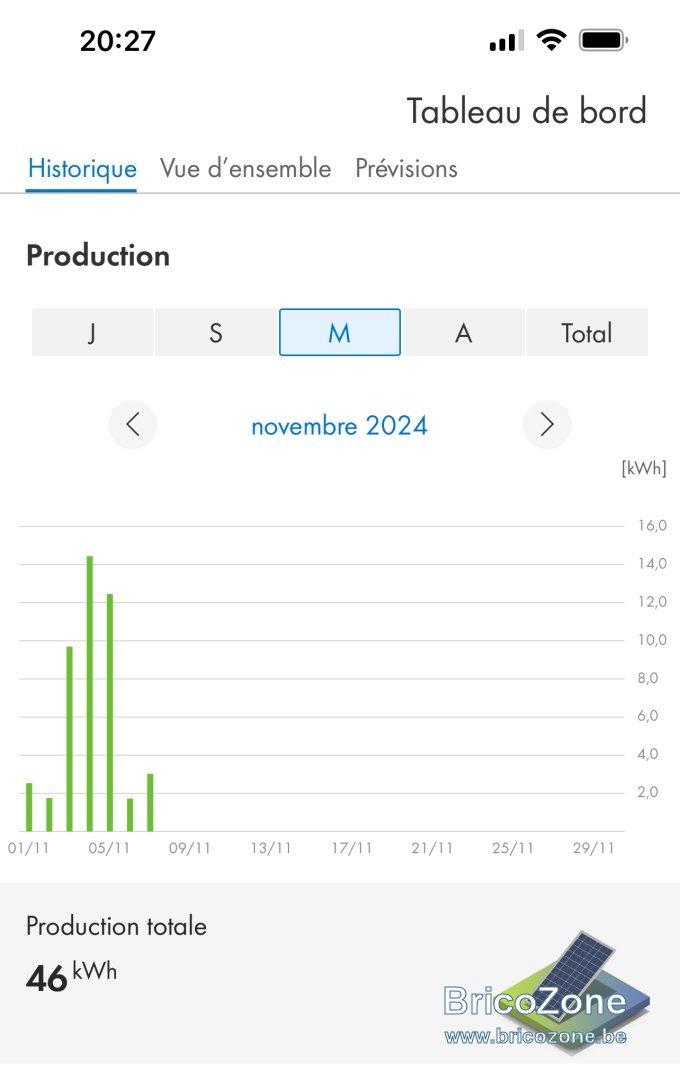Open the www.bricozone.be link
Viewport: 680px width, 1080px height.
(536, 1037)
